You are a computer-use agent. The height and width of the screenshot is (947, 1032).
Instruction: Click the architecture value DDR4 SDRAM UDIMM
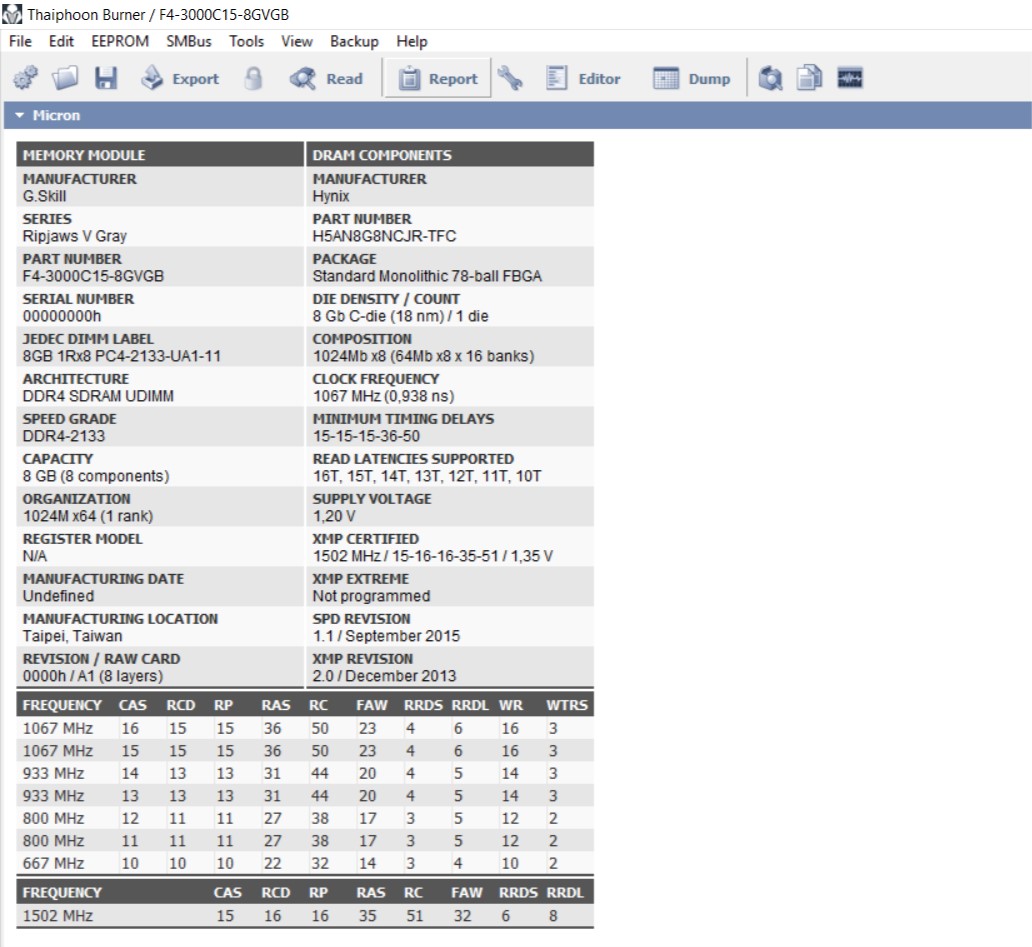point(98,396)
